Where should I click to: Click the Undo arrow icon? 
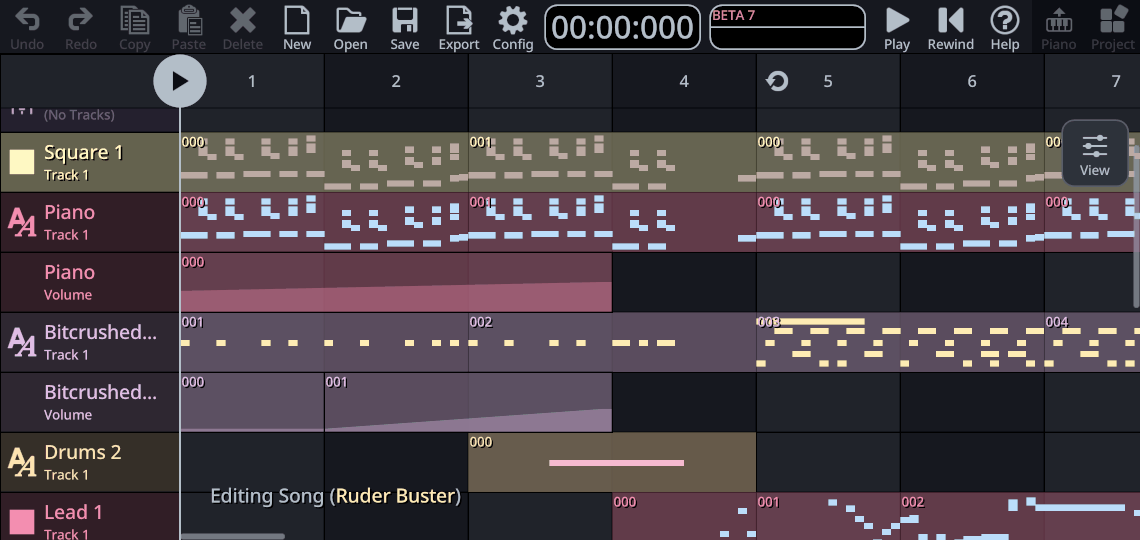(27, 20)
